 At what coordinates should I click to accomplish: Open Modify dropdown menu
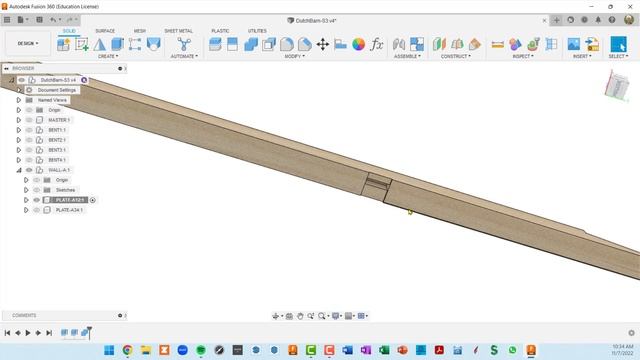[294, 56]
